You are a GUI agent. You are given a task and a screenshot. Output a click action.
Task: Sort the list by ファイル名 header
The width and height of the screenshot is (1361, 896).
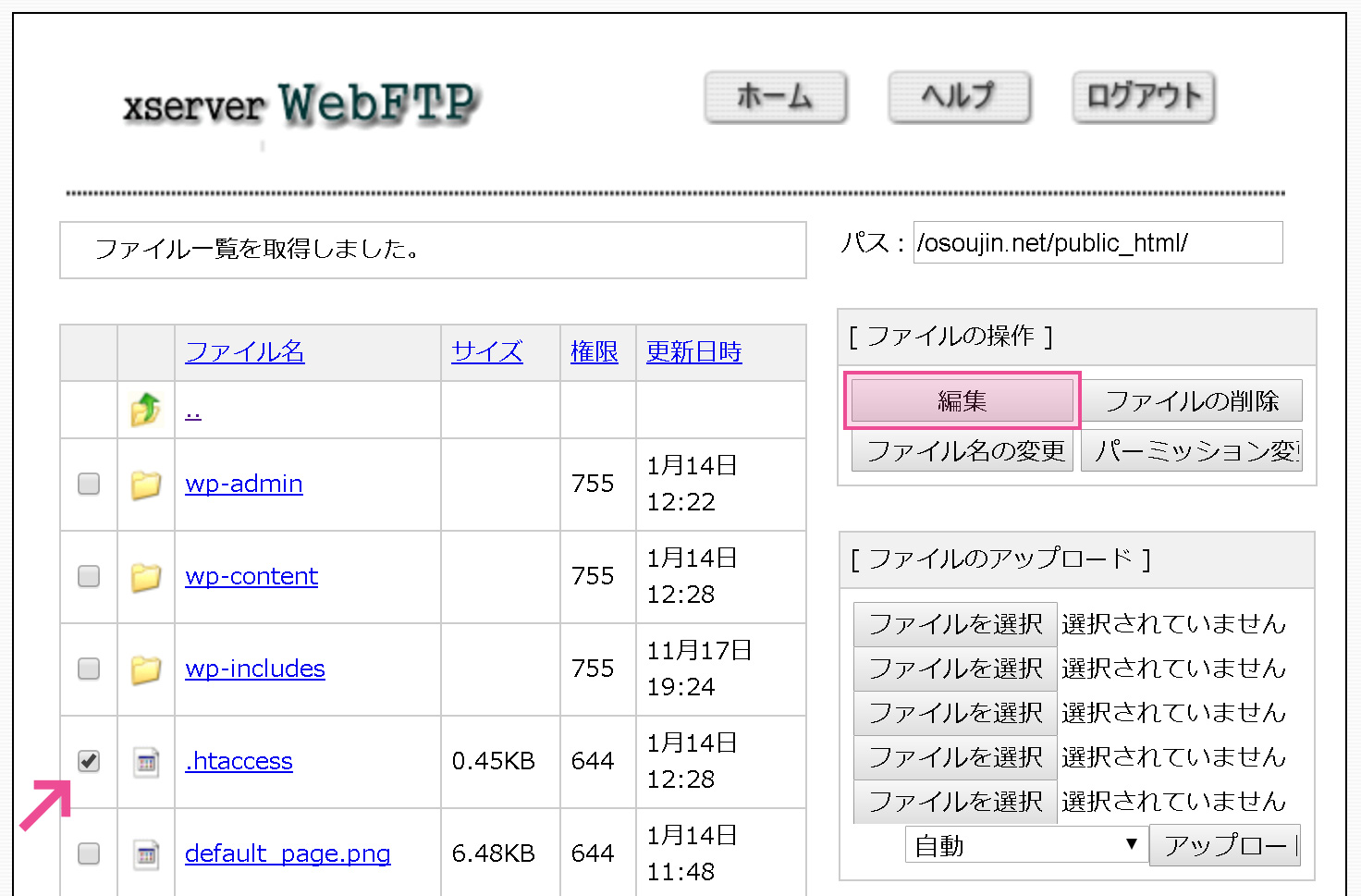click(x=244, y=352)
